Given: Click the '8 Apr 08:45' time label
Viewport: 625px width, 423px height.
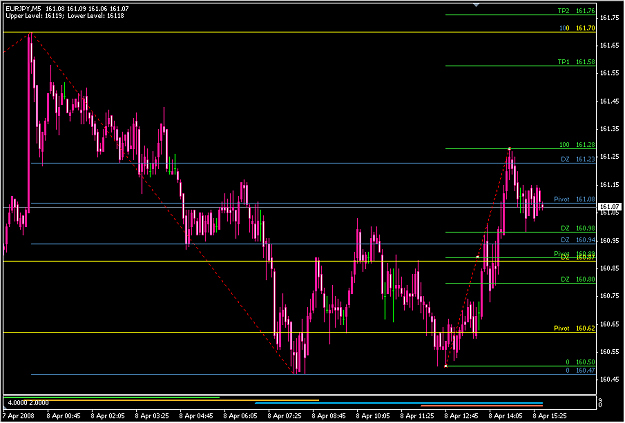Looking at the screenshot, I should [x=329, y=416].
